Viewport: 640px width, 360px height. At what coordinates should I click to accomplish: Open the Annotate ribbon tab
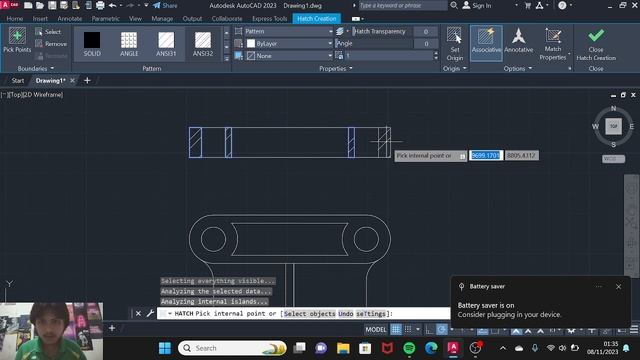coord(69,19)
